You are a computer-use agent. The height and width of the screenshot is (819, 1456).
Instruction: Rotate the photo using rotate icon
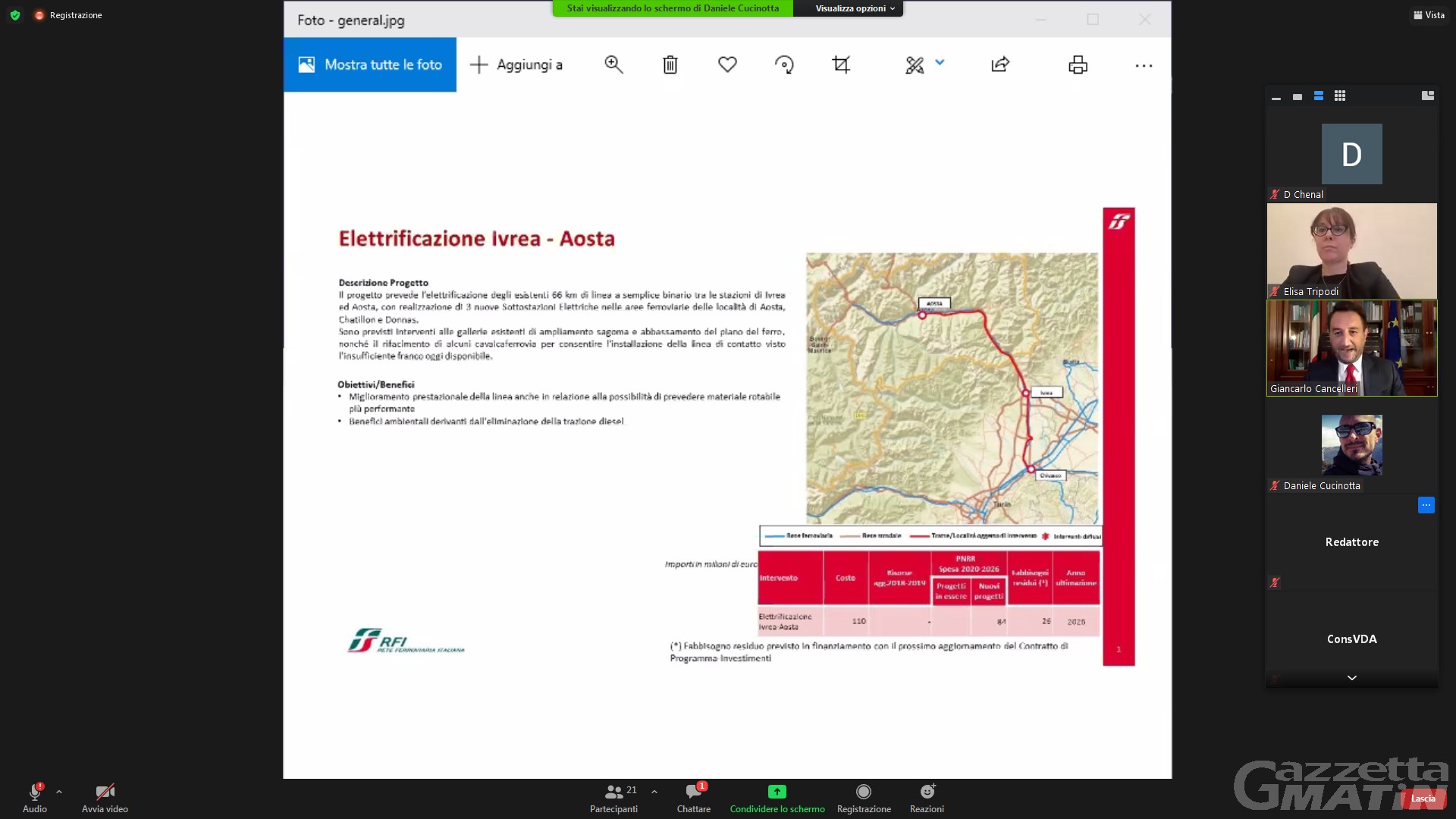tap(784, 64)
